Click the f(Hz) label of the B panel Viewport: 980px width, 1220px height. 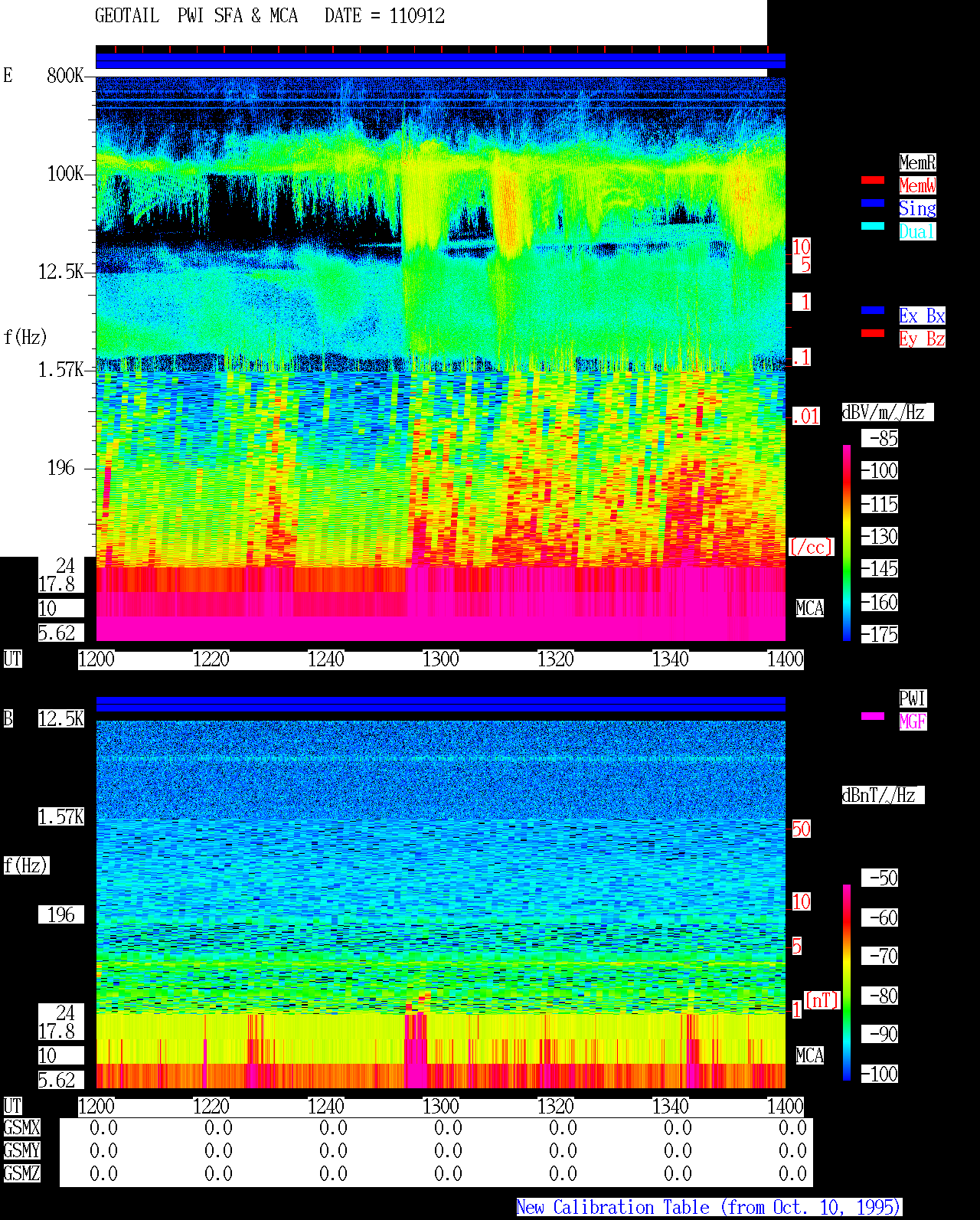(x=25, y=865)
